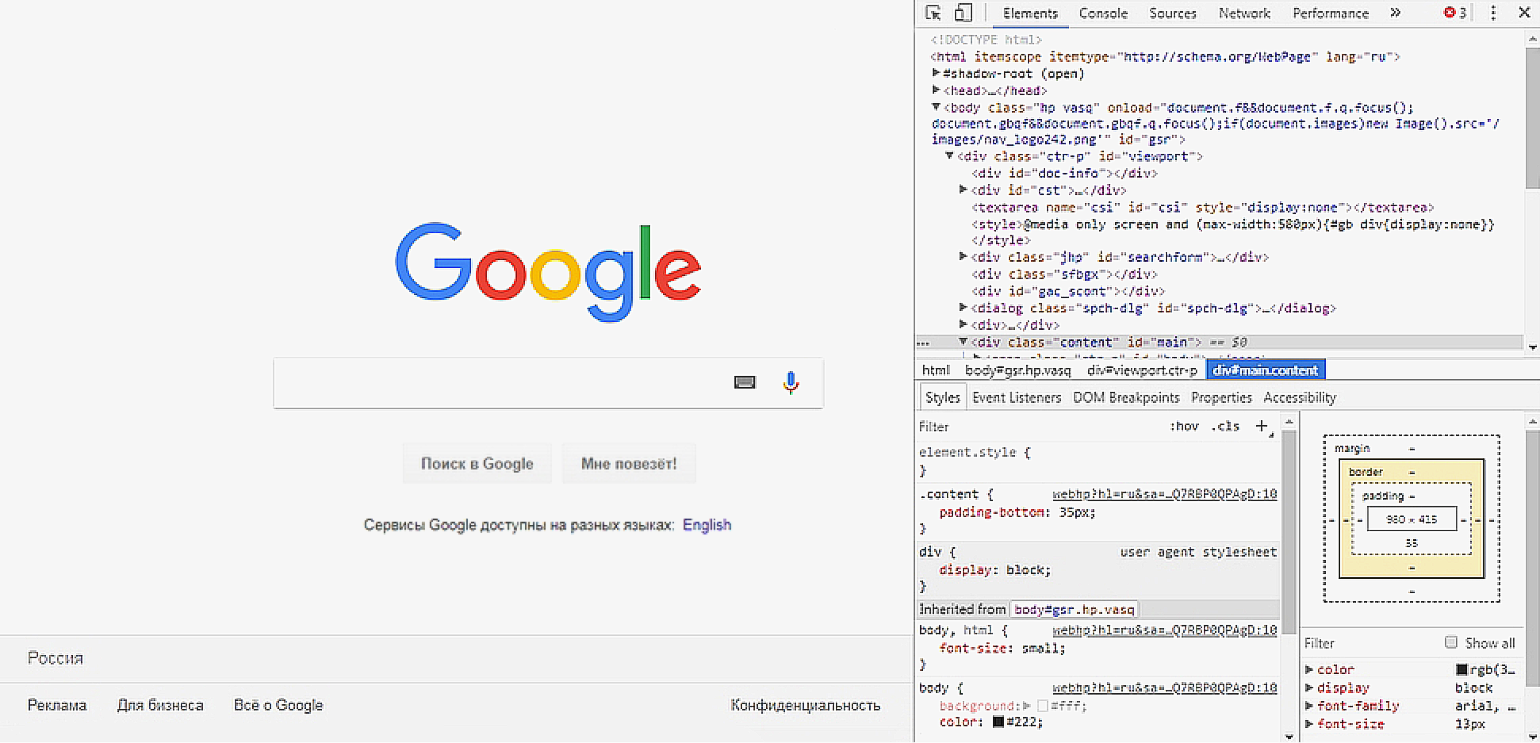Select the Accessibility sidebar tab
This screenshot has width=1540, height=743.
(x=1299, y=397)
